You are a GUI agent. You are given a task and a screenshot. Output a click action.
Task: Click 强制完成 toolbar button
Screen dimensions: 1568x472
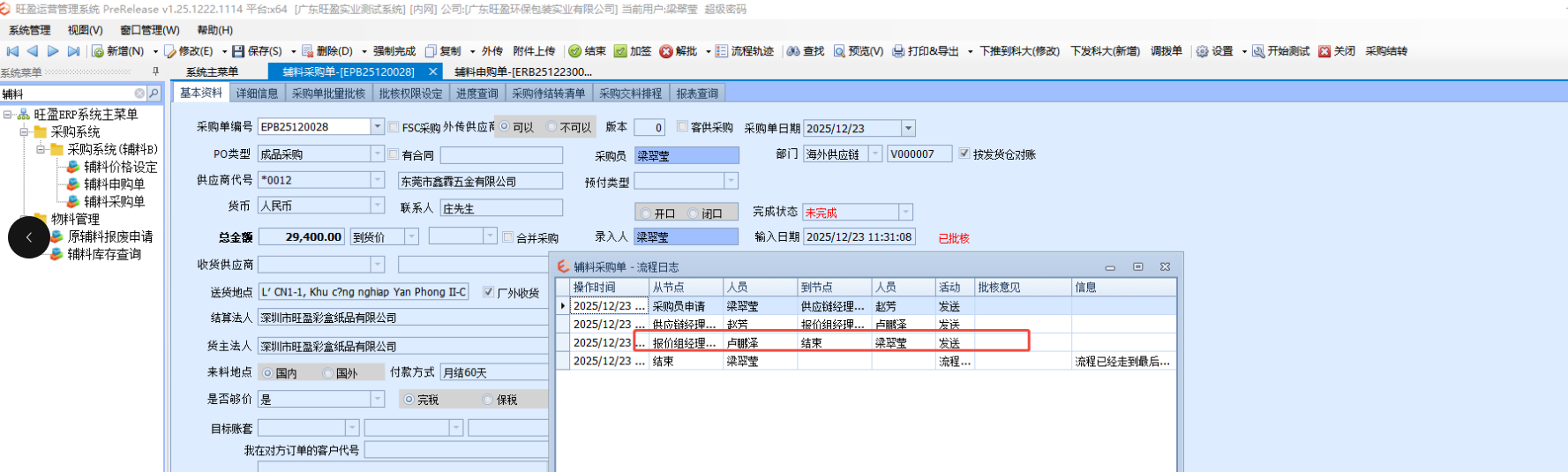pyautogui.click(x=394, y=51)
